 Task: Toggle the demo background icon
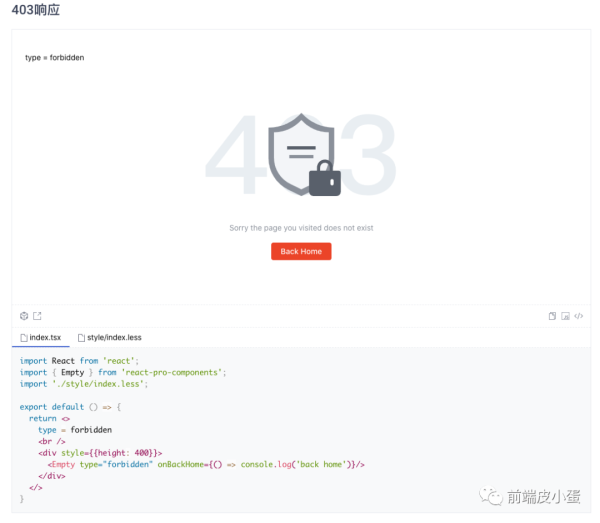tap(565, 316)
